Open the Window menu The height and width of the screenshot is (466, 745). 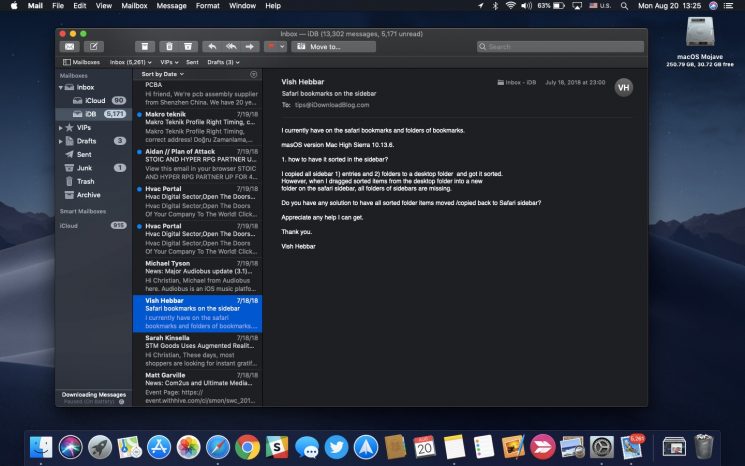click(x=242, y=6)
